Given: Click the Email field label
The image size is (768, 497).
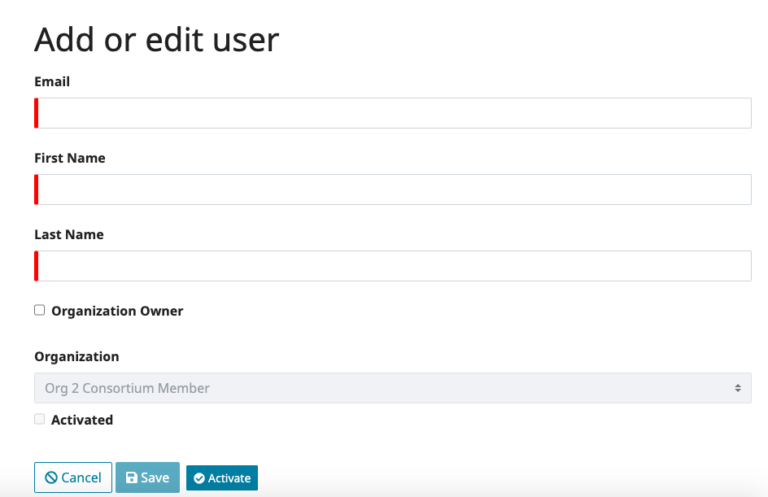Looking at the screenshot, I should (x=52, y=82).
